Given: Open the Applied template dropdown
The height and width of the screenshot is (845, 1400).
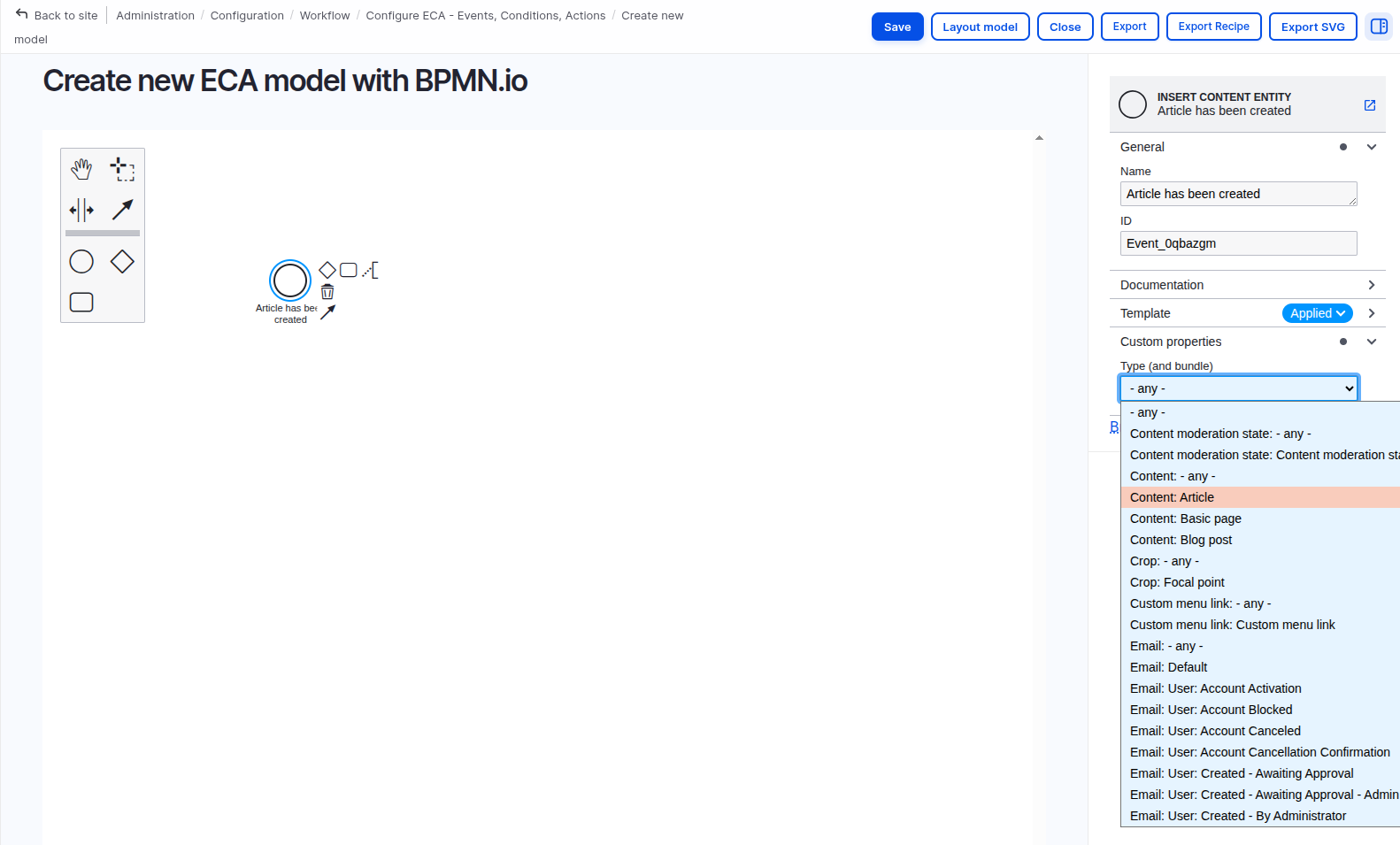Looking at the screenshot, I should click(1317, 313).
